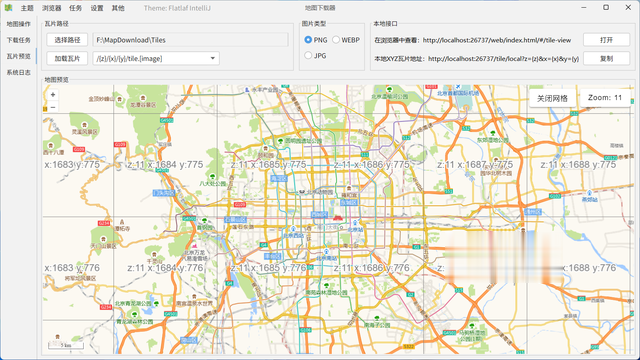Click the 关闭网格 button on the map
Image resolution: width=640 pixels, height=360 pixels.
tap(552, 98)
